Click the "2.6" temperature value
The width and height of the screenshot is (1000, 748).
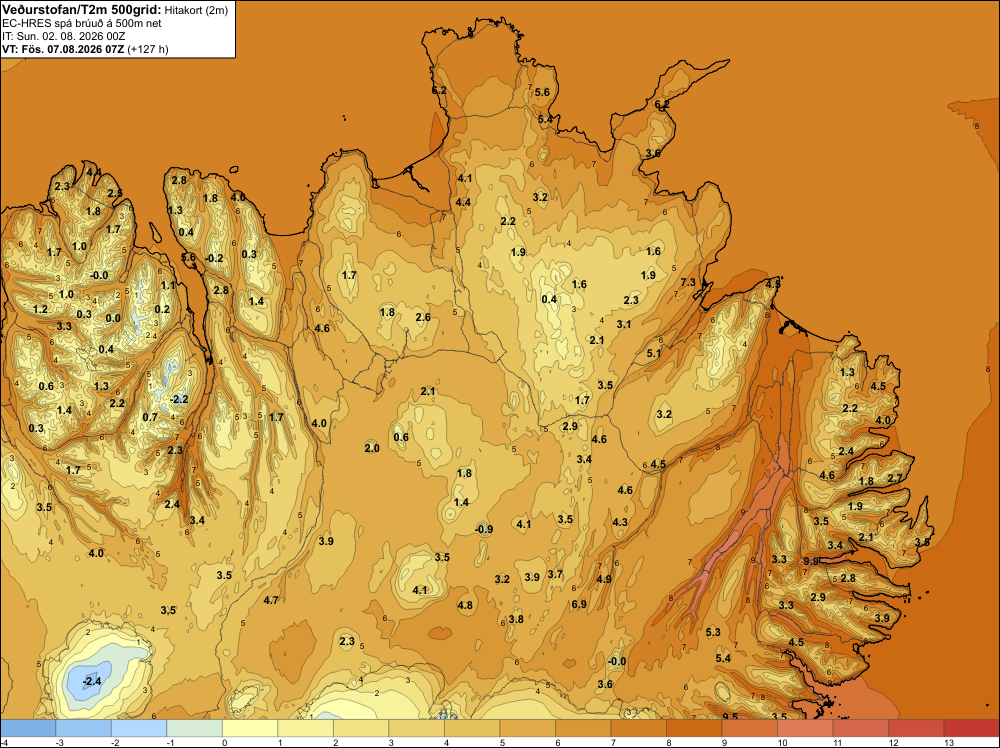423,317
